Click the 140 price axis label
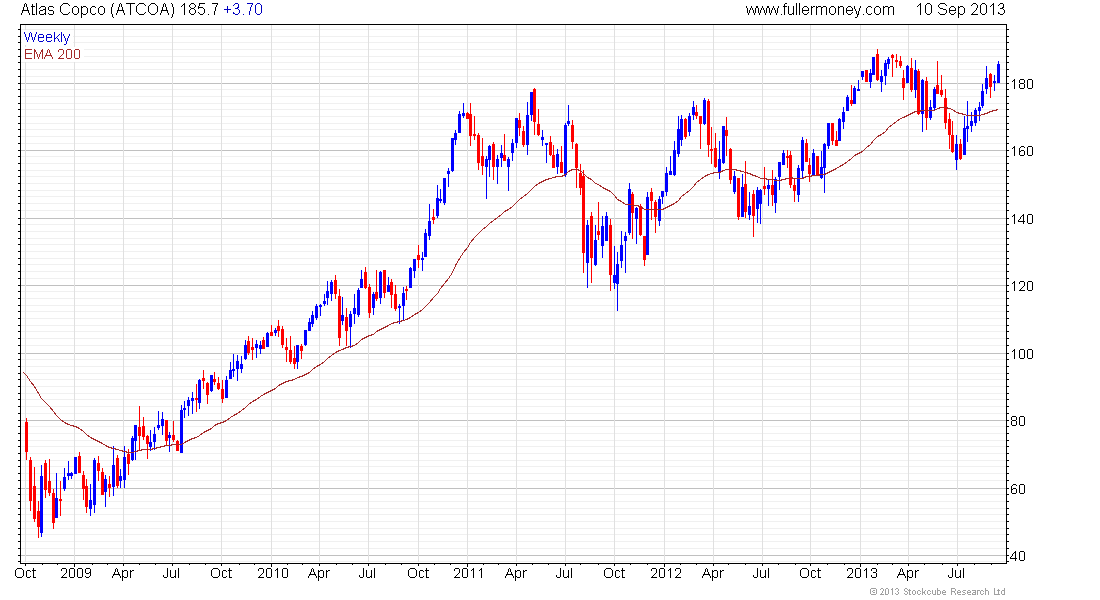 (1022, 219)
